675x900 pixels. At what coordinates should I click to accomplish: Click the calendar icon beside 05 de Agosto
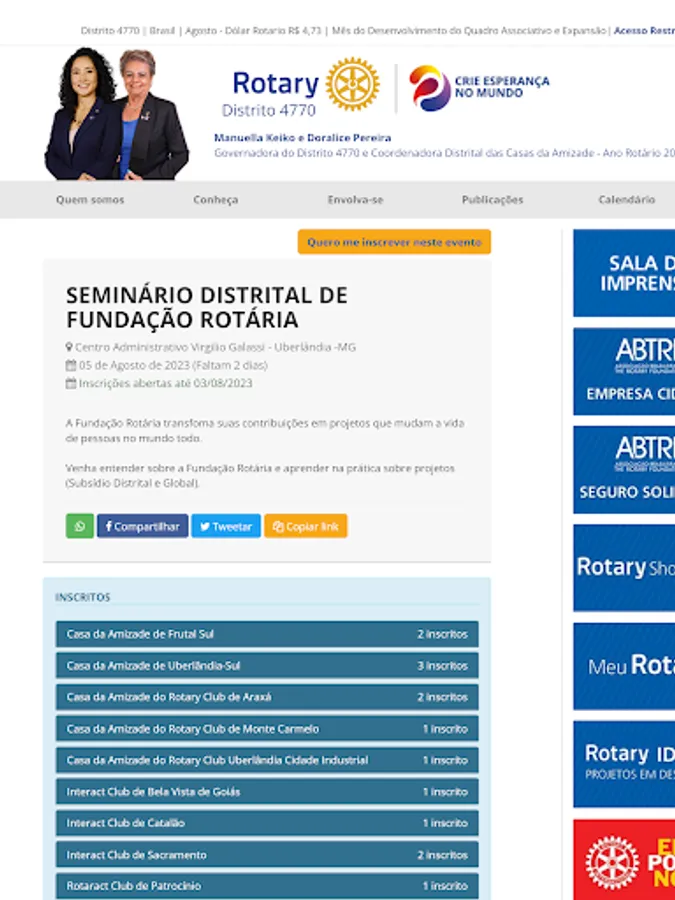coord(71,365)
